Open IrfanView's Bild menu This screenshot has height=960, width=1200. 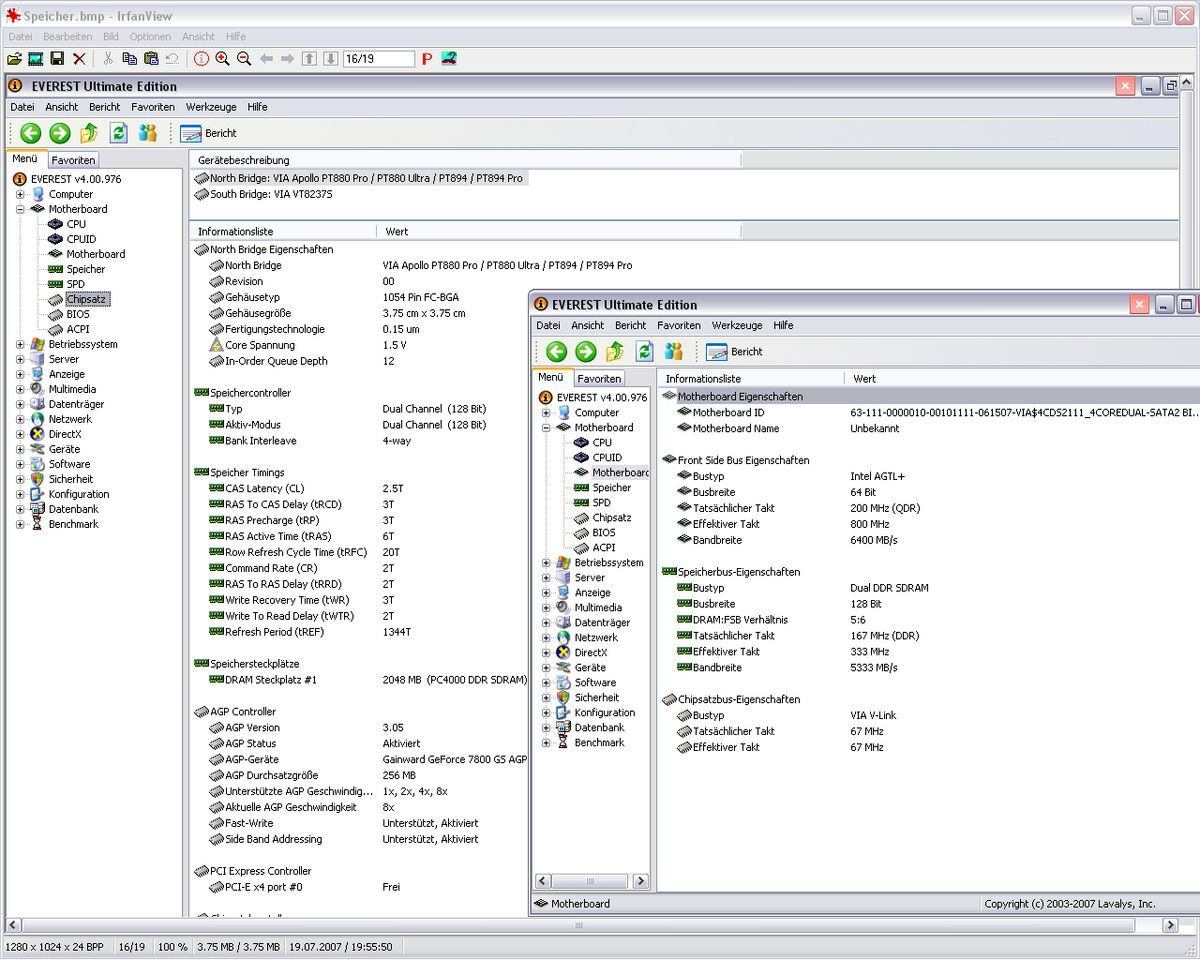[111, 37]
